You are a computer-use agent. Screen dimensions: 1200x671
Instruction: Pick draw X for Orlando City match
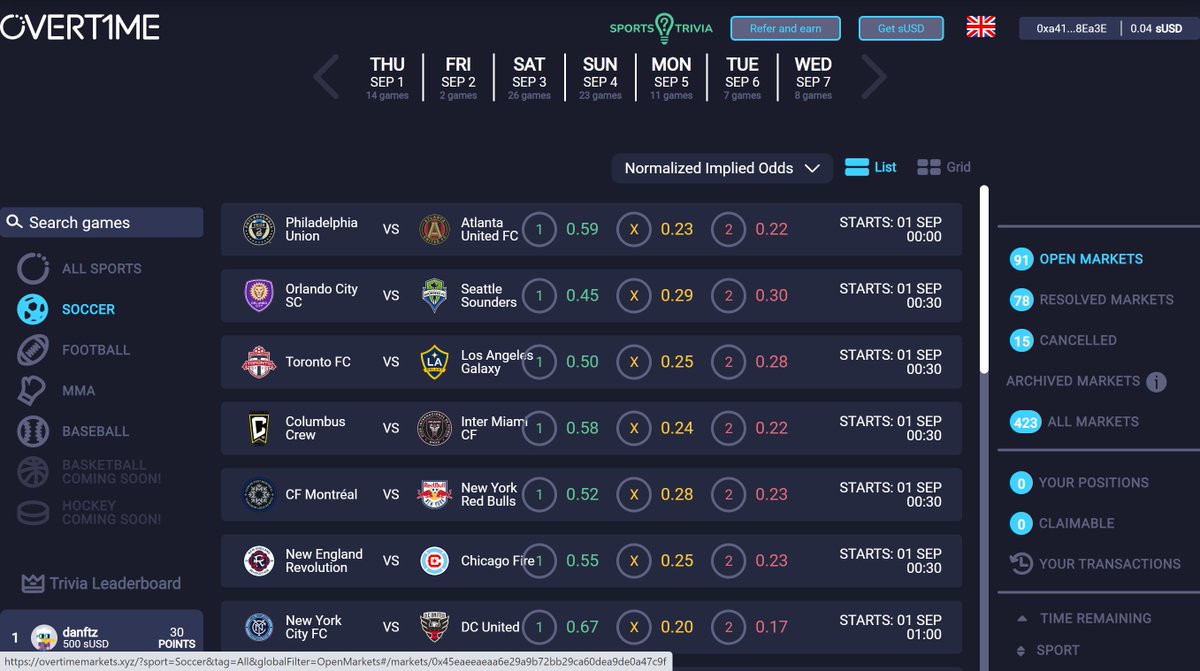(633, 295)
